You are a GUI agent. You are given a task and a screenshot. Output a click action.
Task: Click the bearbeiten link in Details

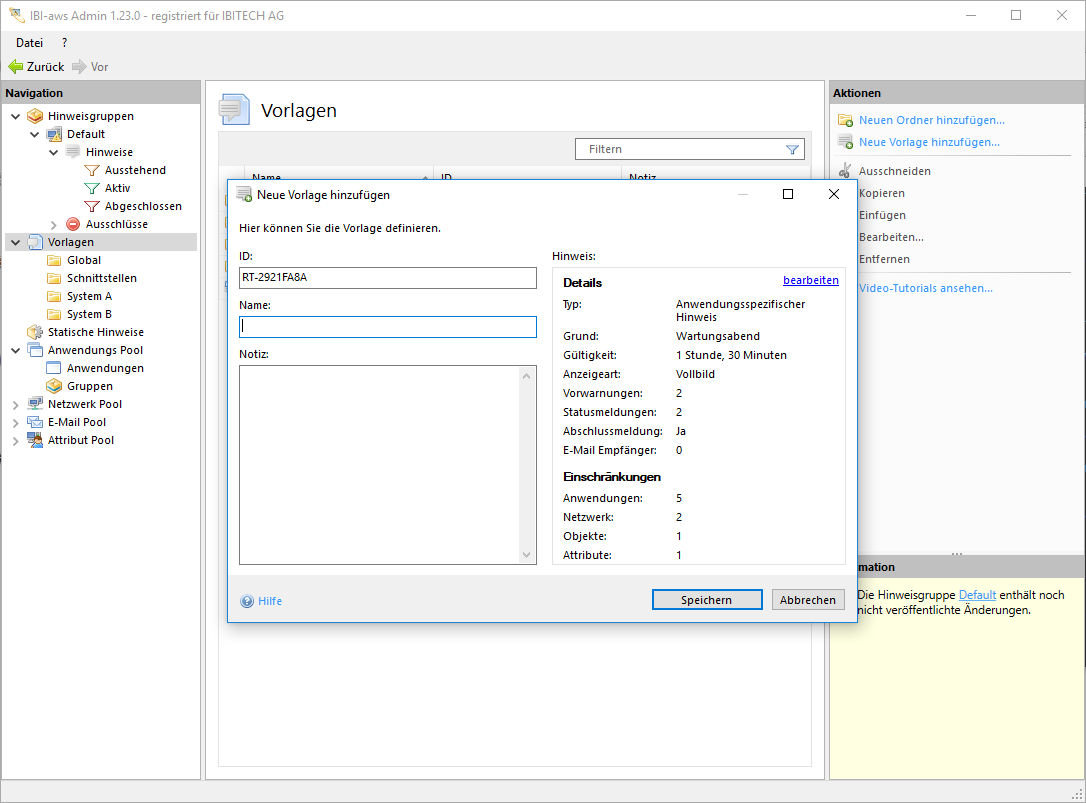pos(810,281)
